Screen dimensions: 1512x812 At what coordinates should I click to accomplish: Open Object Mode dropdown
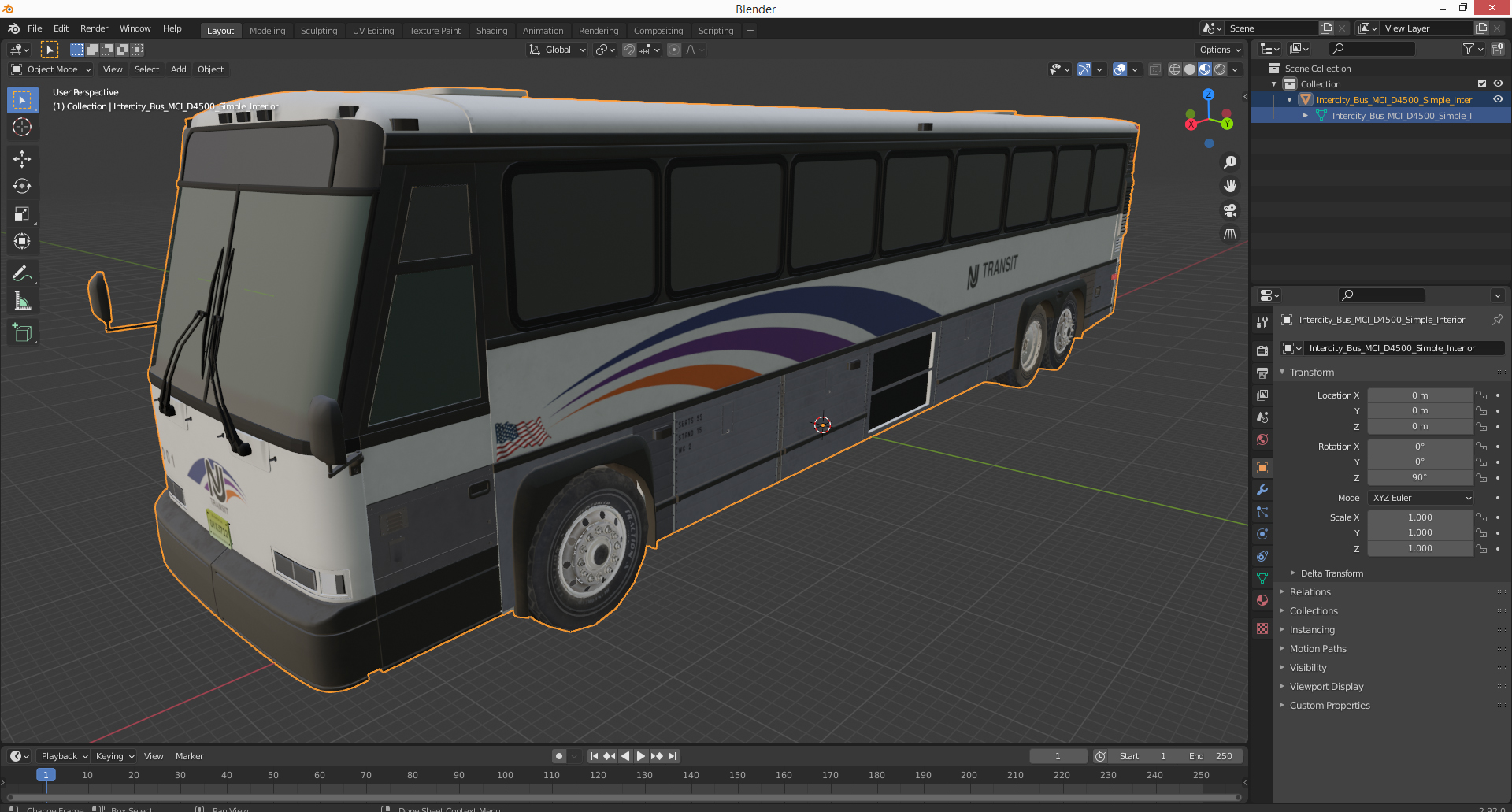(x=51, y=69)
